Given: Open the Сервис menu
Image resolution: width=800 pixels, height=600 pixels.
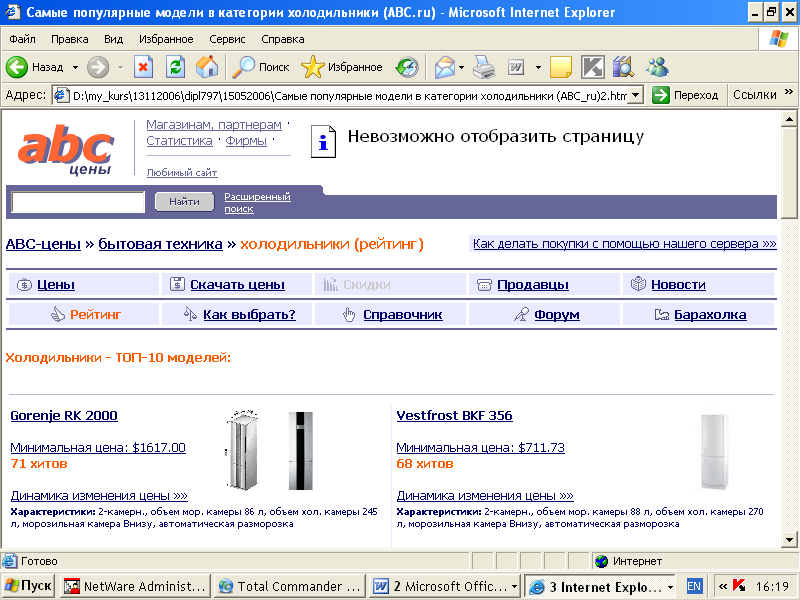Looking at the screenshot, I should click(228, 39).
